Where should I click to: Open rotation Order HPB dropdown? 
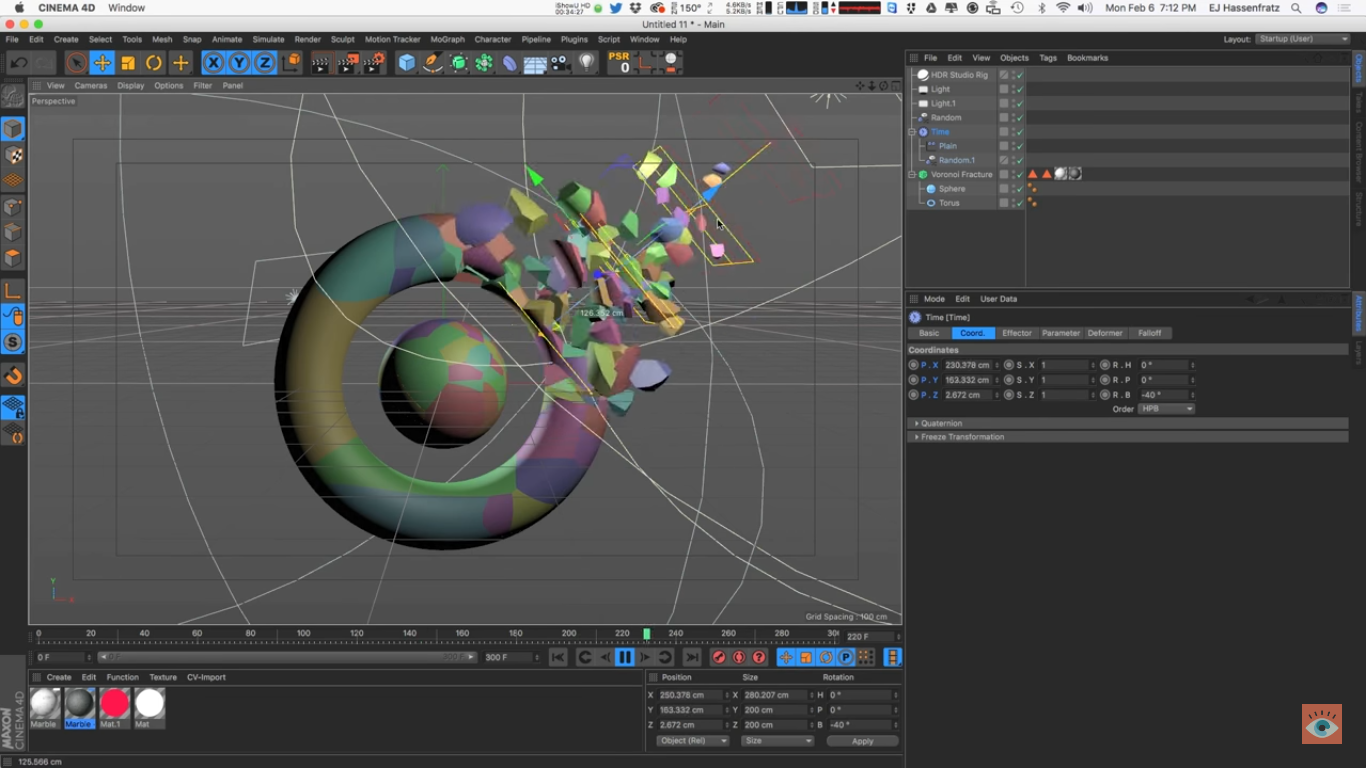[x=1166, y=409]
